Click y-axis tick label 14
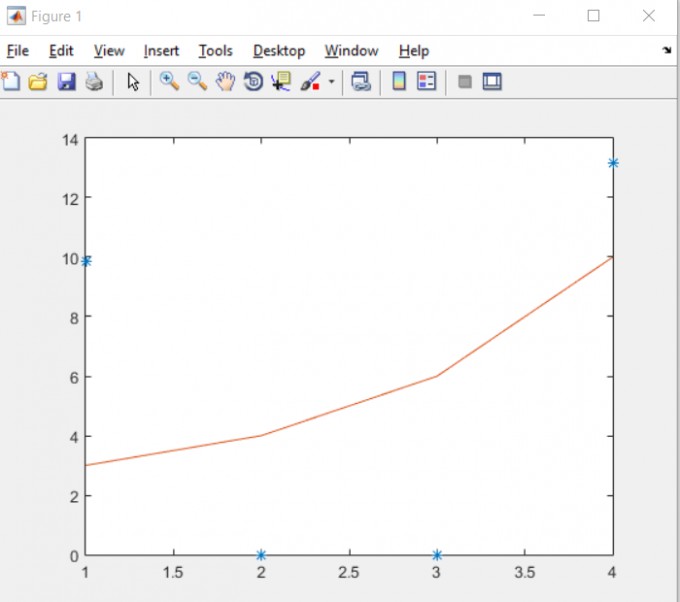Viewport: 680px width, 602px height. point(70,140)
